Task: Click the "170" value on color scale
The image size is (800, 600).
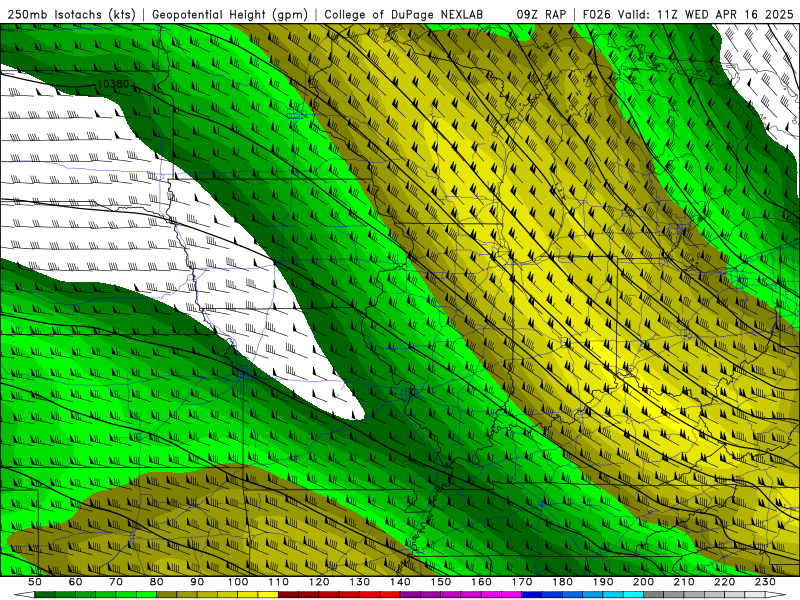Action: [x=522, y=582]
